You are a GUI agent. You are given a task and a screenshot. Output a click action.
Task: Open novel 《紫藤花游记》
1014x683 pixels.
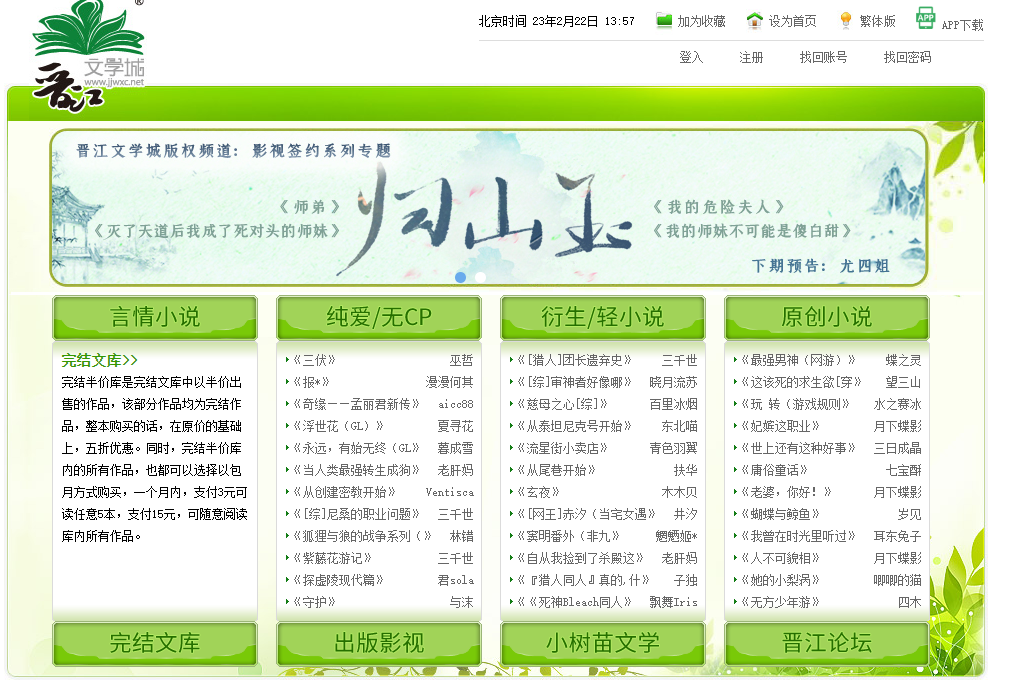coord(332,558)
